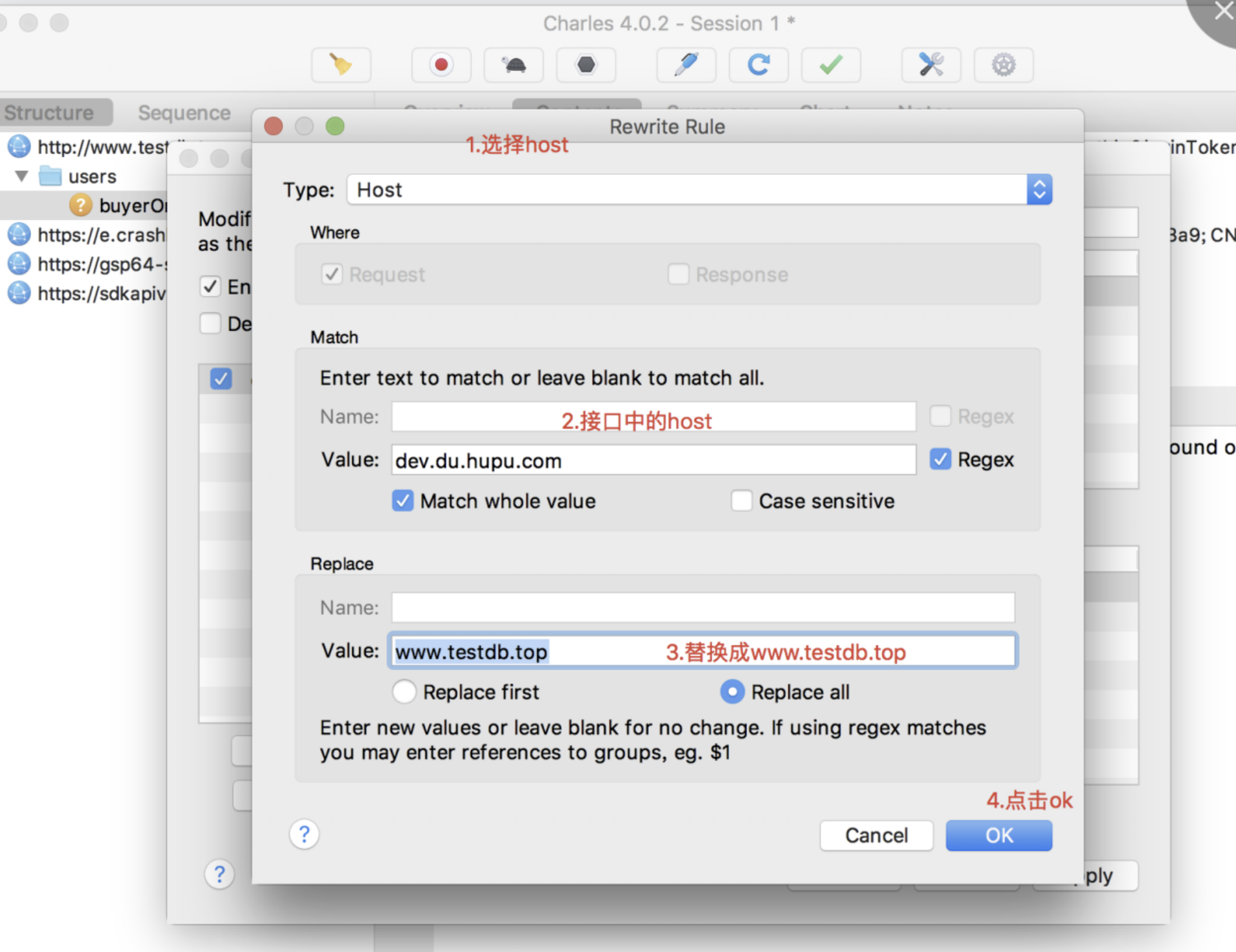1236x952 pixels.
Task: Toggle the Request checkbox
Action: point(332,274)
